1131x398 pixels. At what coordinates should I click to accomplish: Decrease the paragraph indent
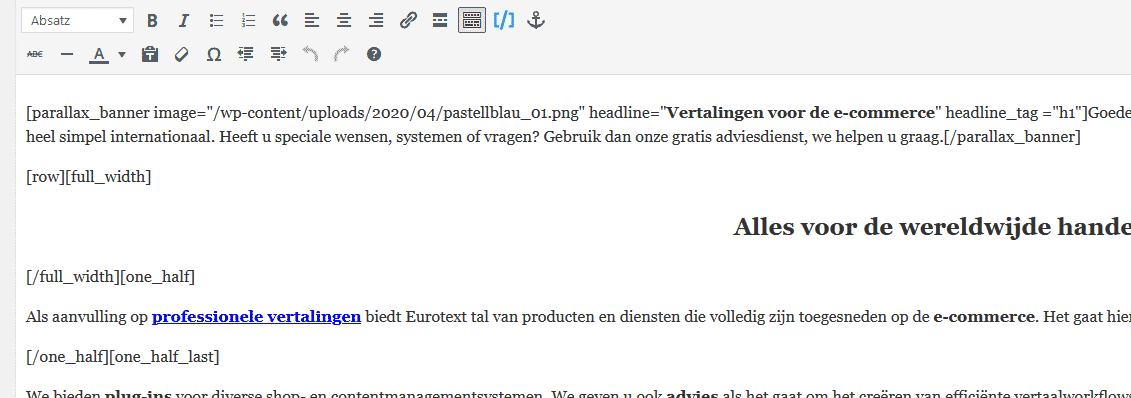coord(246,54)
